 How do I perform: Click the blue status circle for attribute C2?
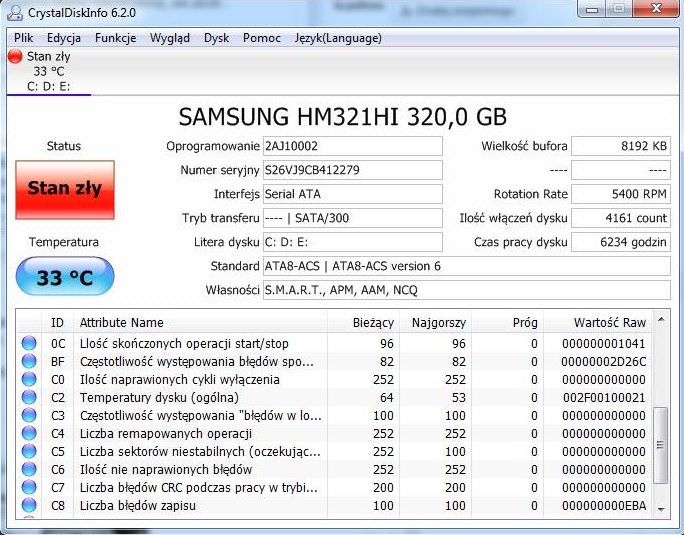coord(29,397)
